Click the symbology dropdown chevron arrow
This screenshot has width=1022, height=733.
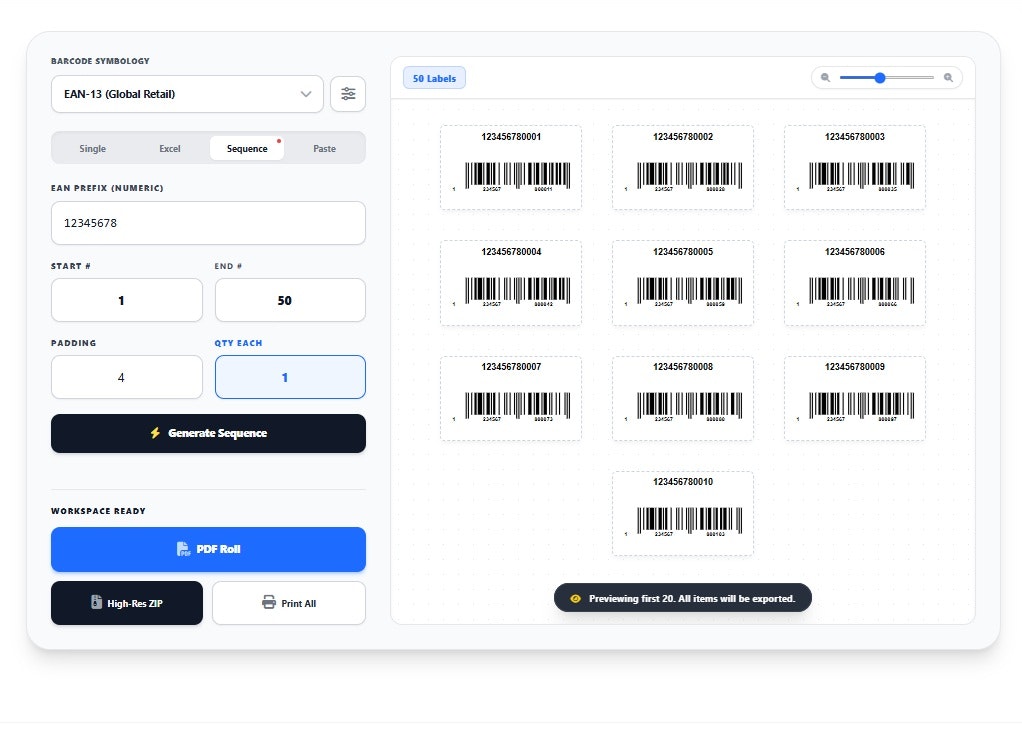[x=306, y=94]
